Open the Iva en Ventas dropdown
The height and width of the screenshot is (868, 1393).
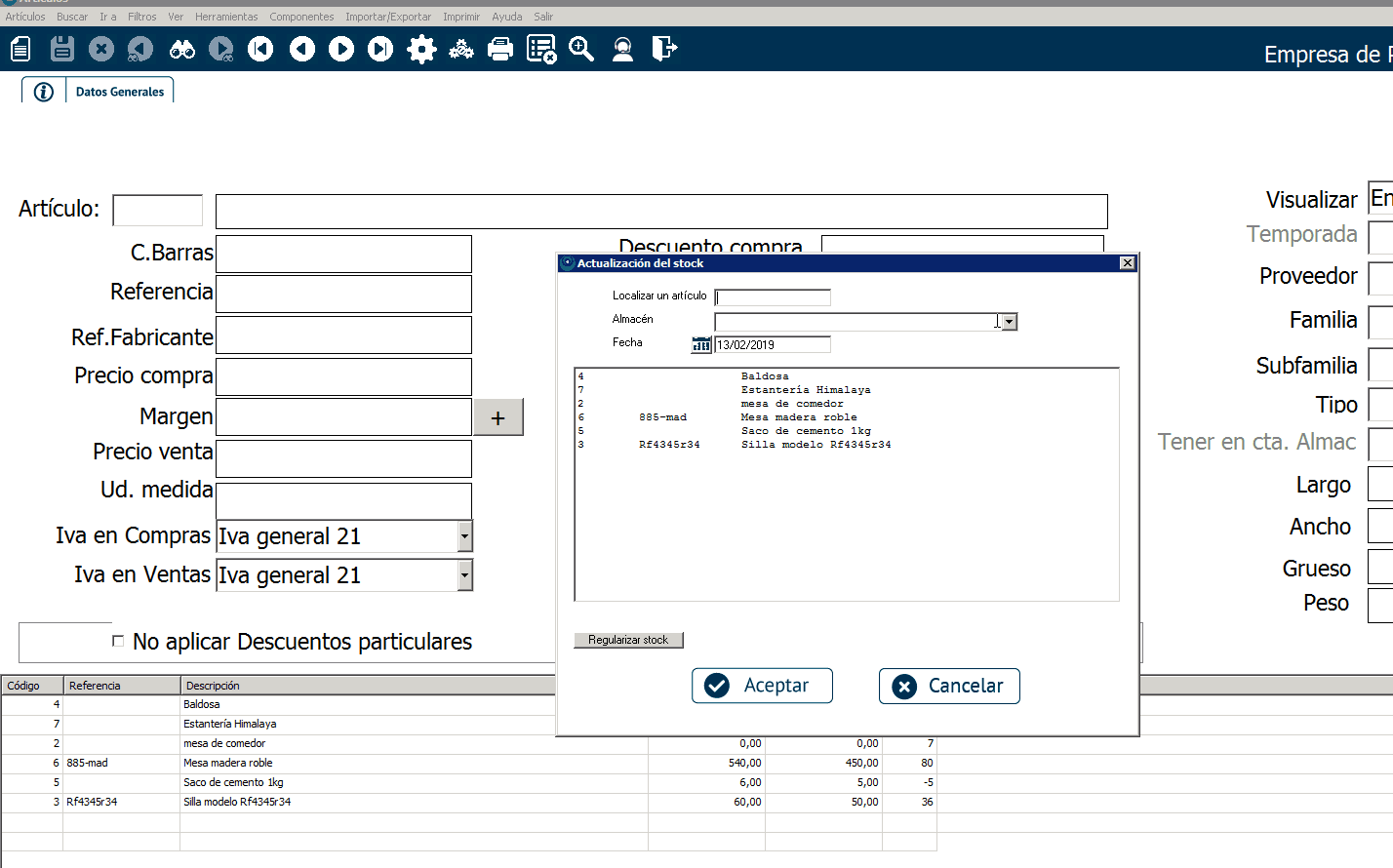point(464,575)
